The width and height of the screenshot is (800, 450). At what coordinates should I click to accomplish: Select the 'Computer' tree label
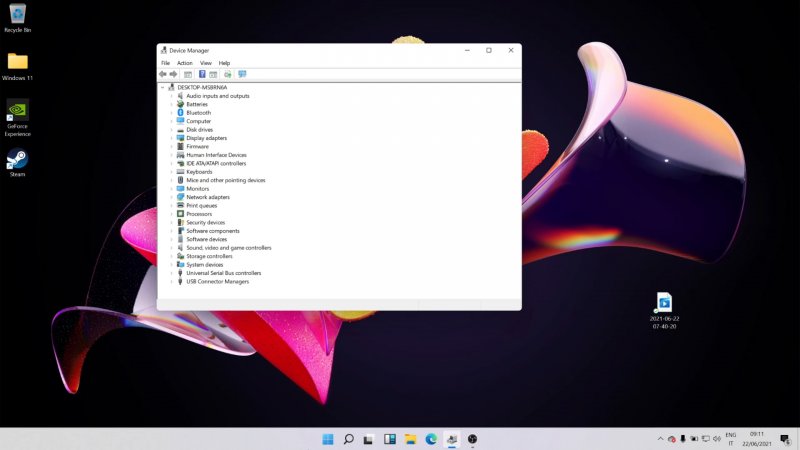(x=198, y=121)
